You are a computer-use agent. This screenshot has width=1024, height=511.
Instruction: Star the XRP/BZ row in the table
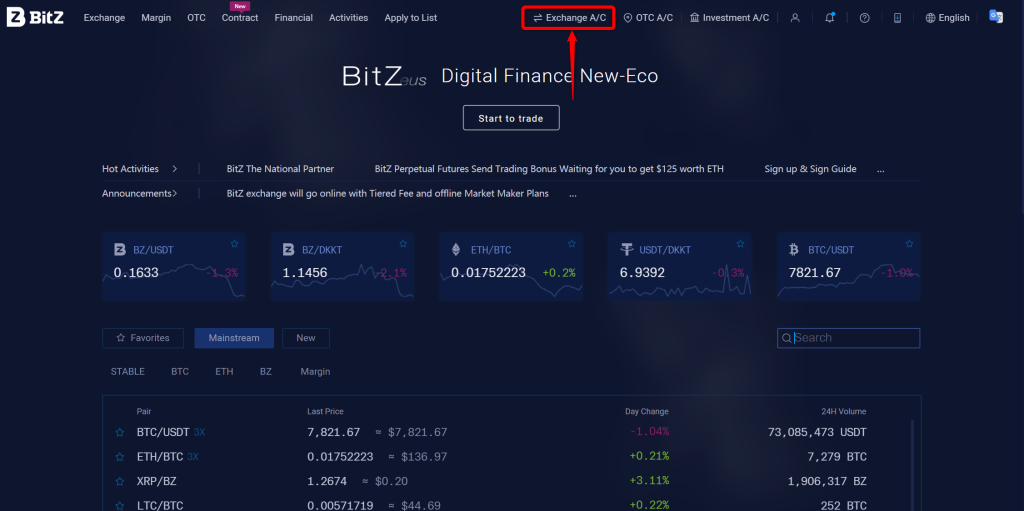click(120, 482)
